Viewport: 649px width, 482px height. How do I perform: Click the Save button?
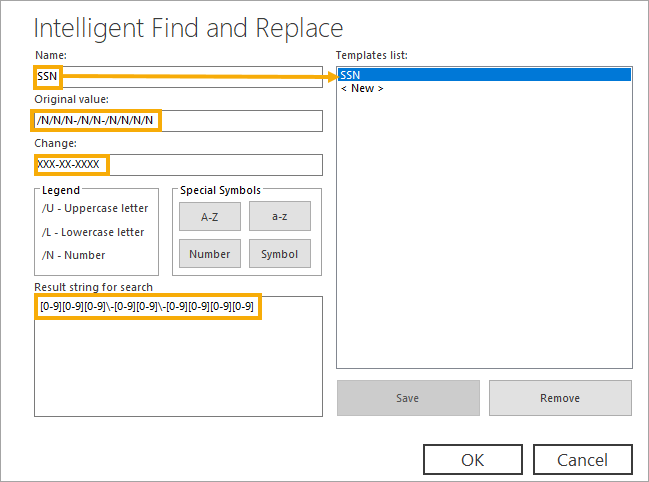[408, 398]
